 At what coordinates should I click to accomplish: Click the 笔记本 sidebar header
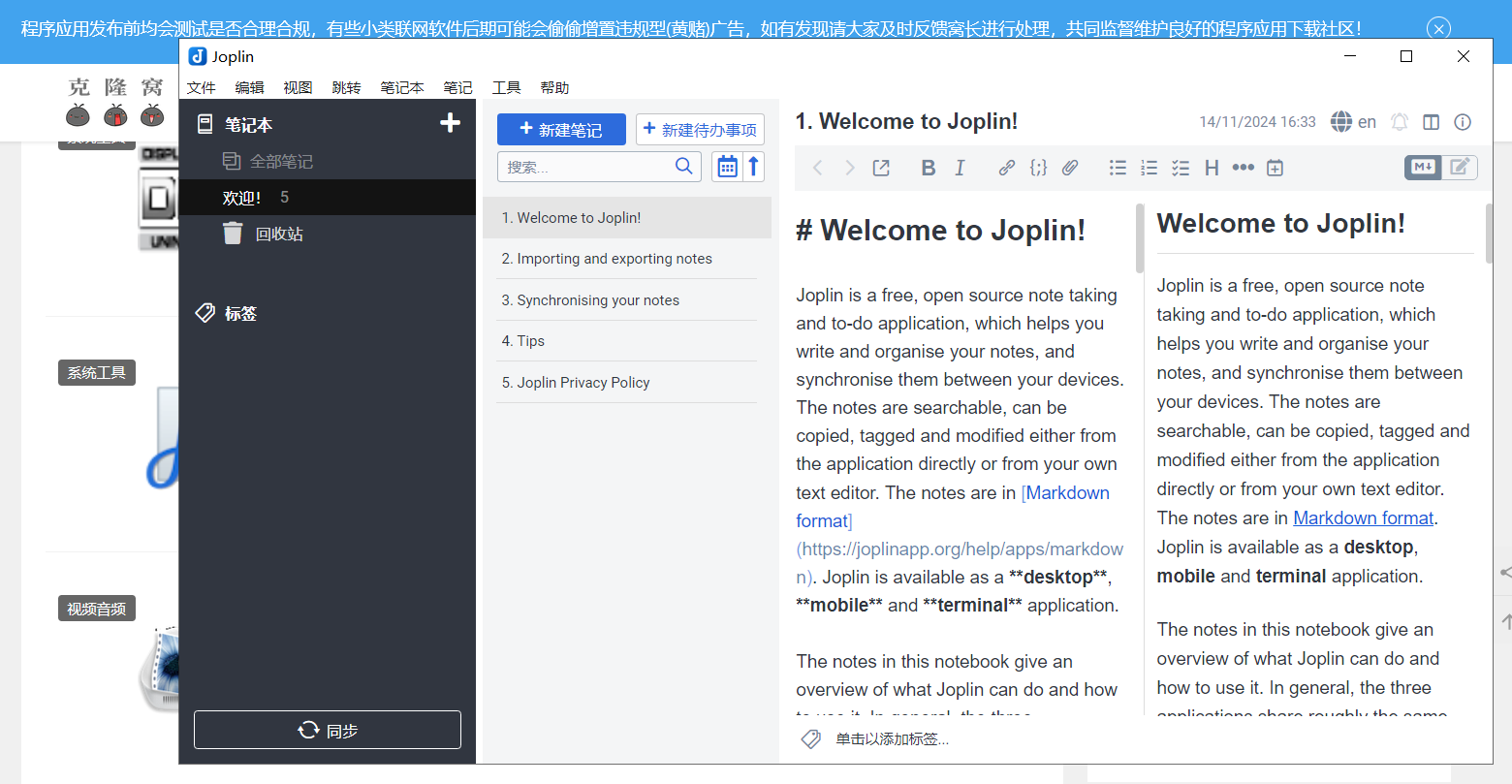point(248,125)
